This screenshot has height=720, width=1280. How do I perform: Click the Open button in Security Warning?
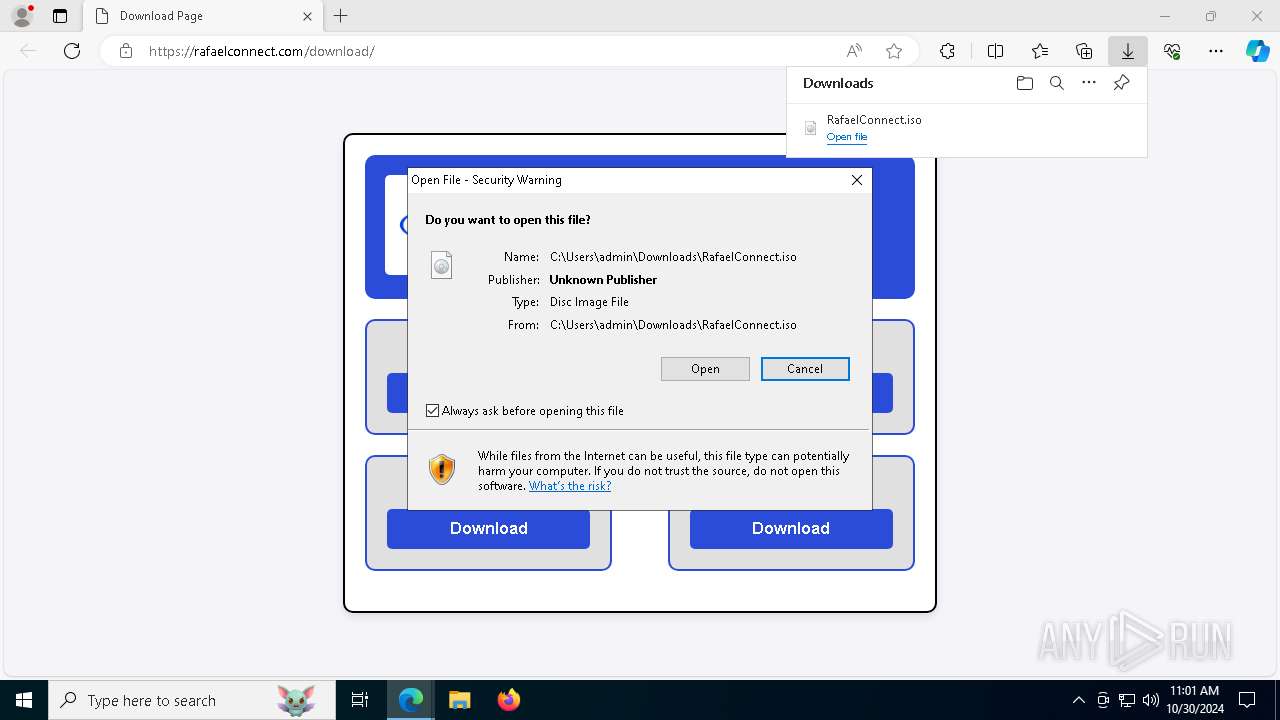point(705,369)
